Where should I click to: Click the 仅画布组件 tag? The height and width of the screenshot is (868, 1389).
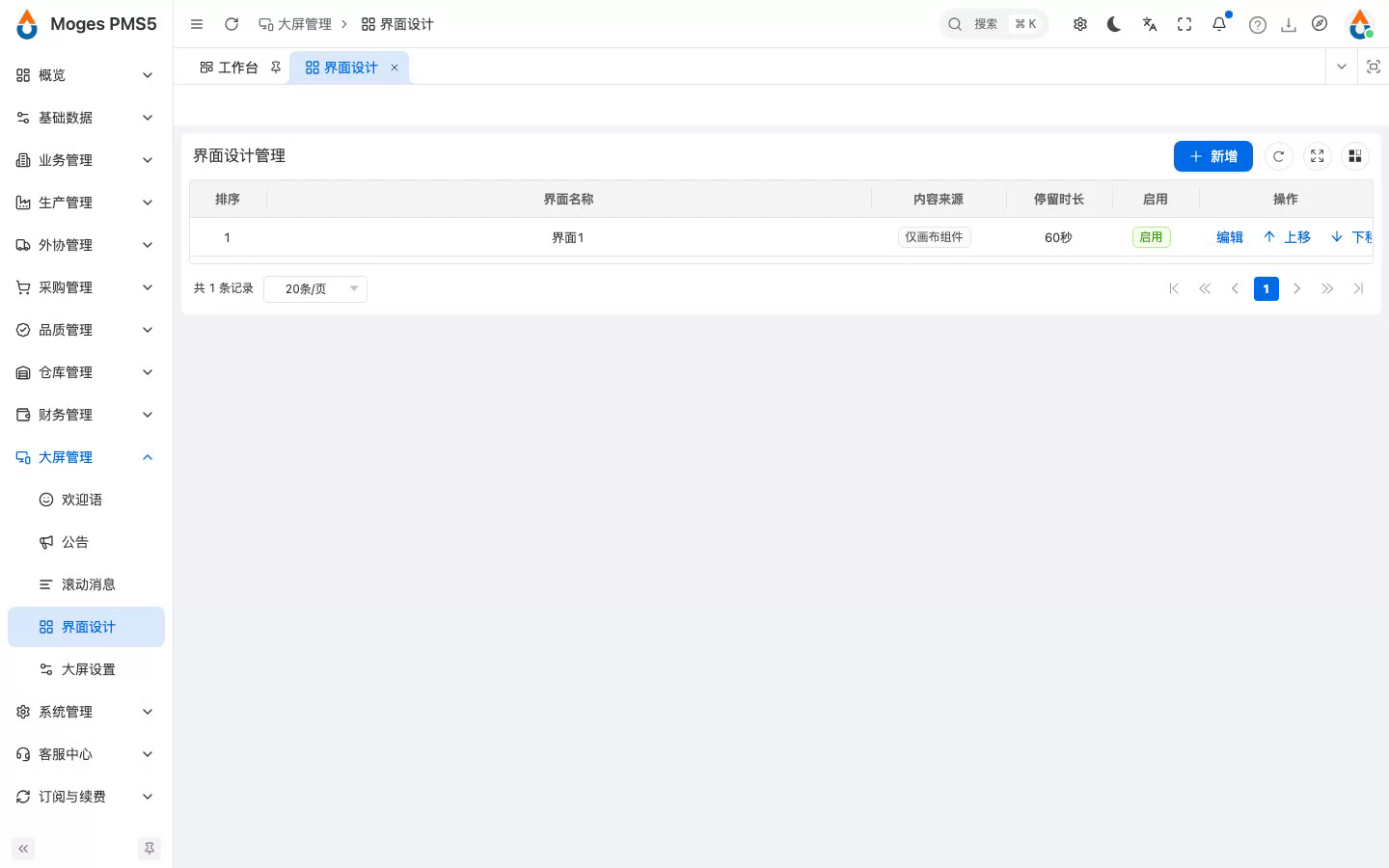[934, 237]
